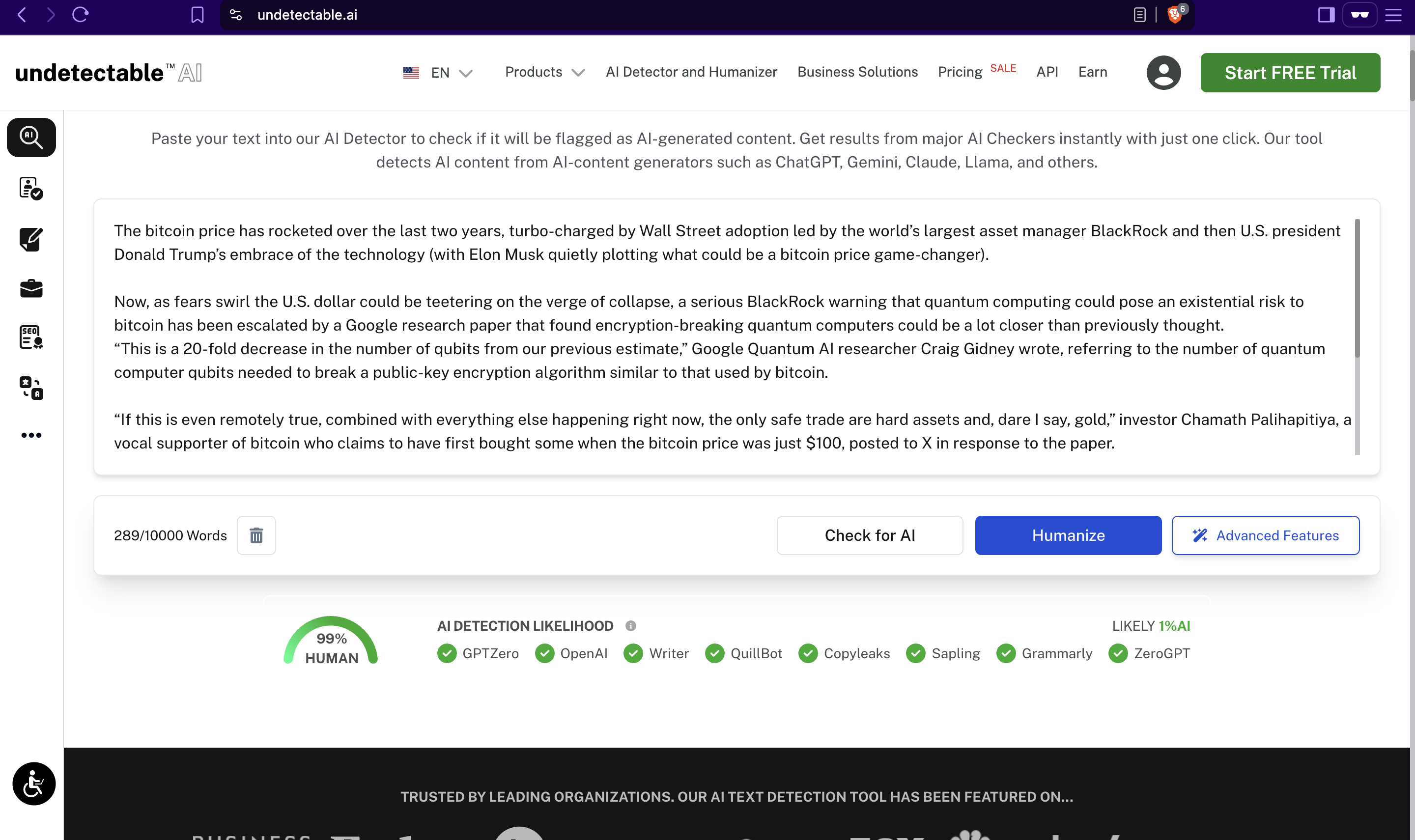Open the accessibility options widget
This screenshot has height=840, width=1415.
33,783
